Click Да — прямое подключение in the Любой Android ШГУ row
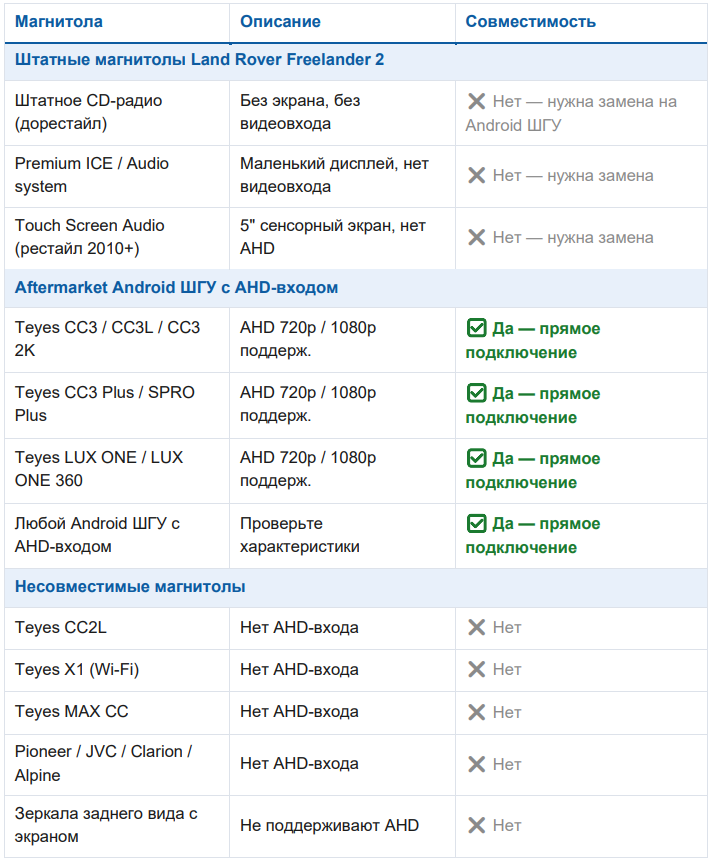Image resolution: width=712 pixels, height=865 pixels. 533,536
